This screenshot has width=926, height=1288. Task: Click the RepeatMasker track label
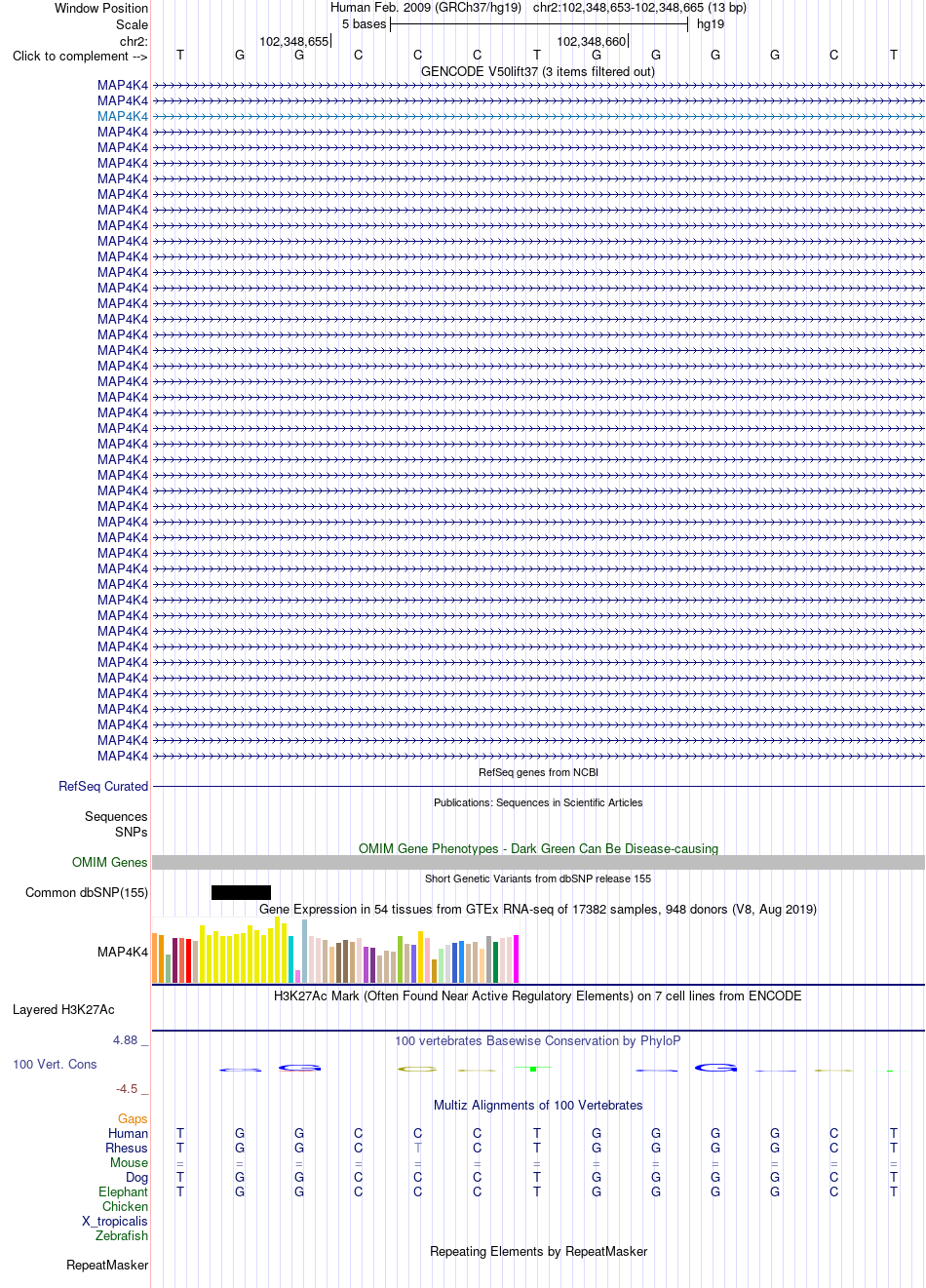107,1265
